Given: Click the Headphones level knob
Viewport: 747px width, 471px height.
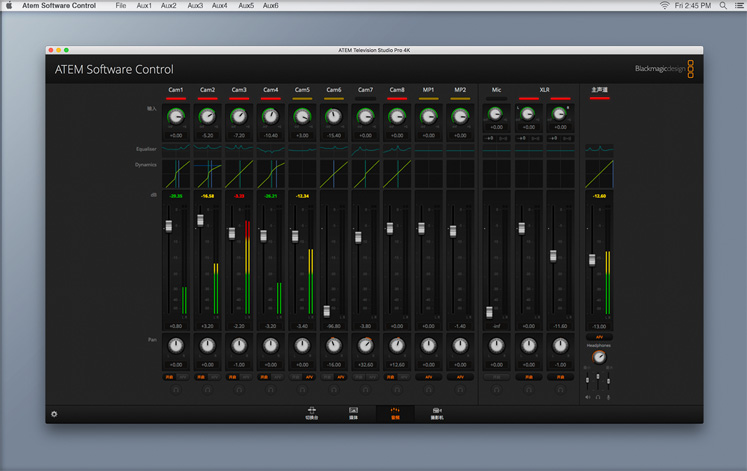Looking at the screenshot, I should click(599, 356).
